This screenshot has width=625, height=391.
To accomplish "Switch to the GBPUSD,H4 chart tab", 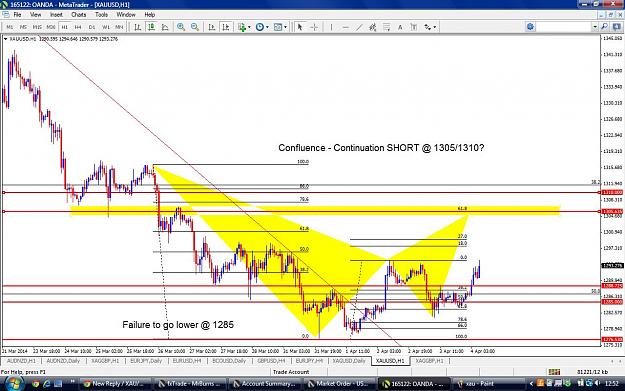I will (271, 361).
